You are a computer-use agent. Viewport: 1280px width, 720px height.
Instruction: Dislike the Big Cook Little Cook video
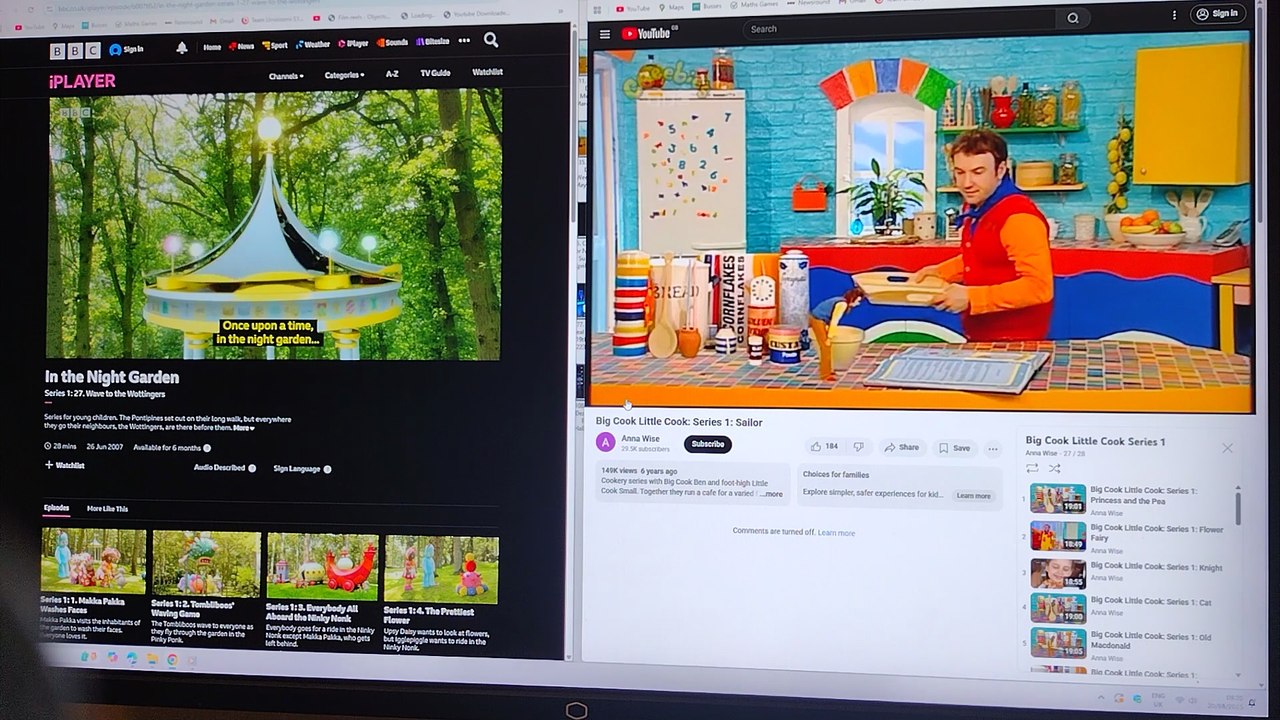tap(858, 447)
